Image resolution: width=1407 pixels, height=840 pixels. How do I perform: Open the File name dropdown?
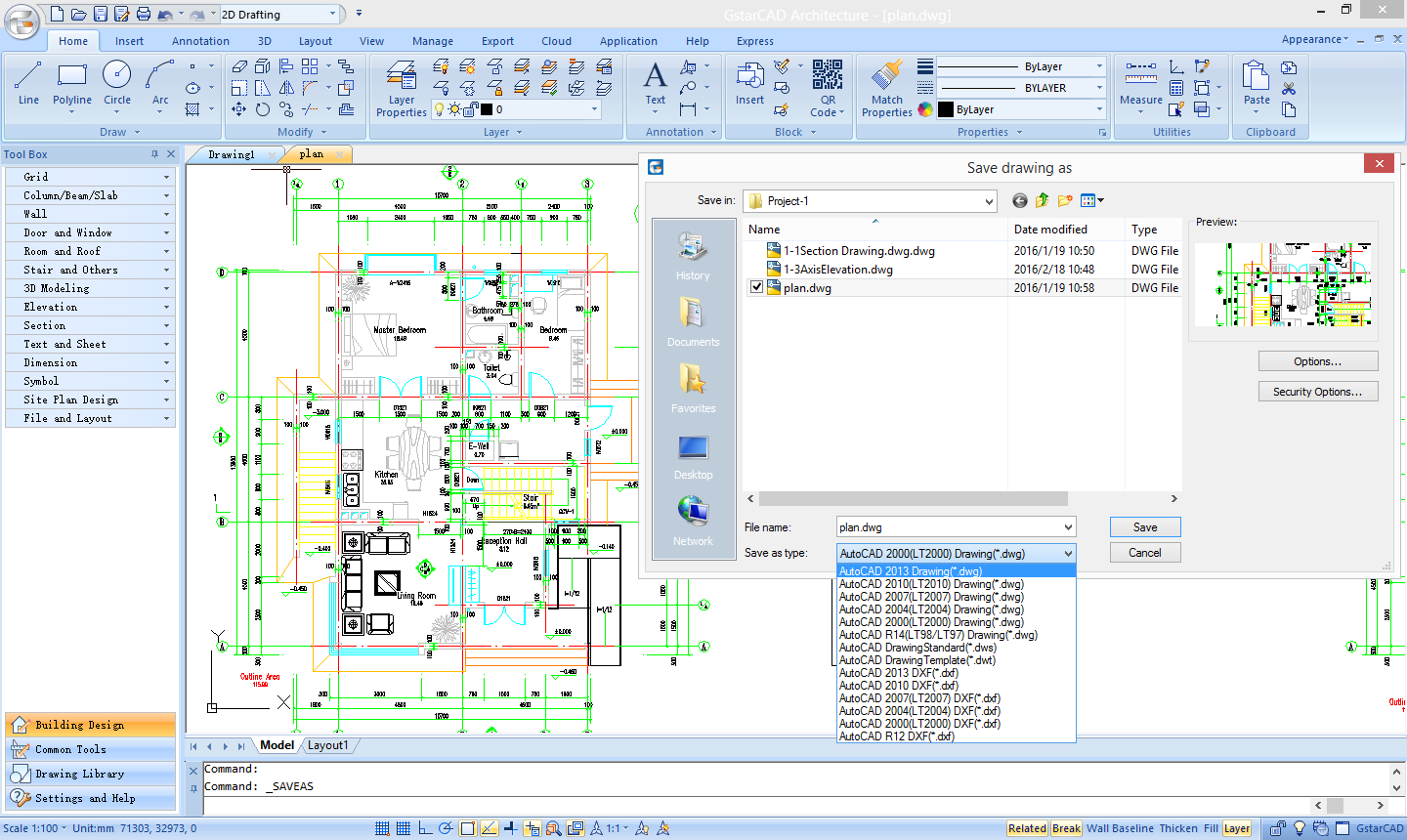(x=1067, y=527)
